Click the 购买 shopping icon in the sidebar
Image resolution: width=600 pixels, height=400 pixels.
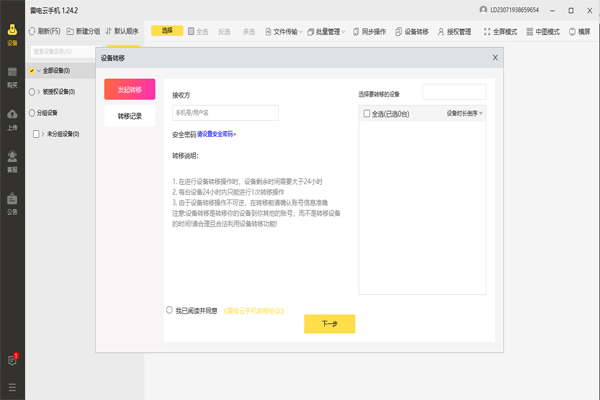pos(12,77)
